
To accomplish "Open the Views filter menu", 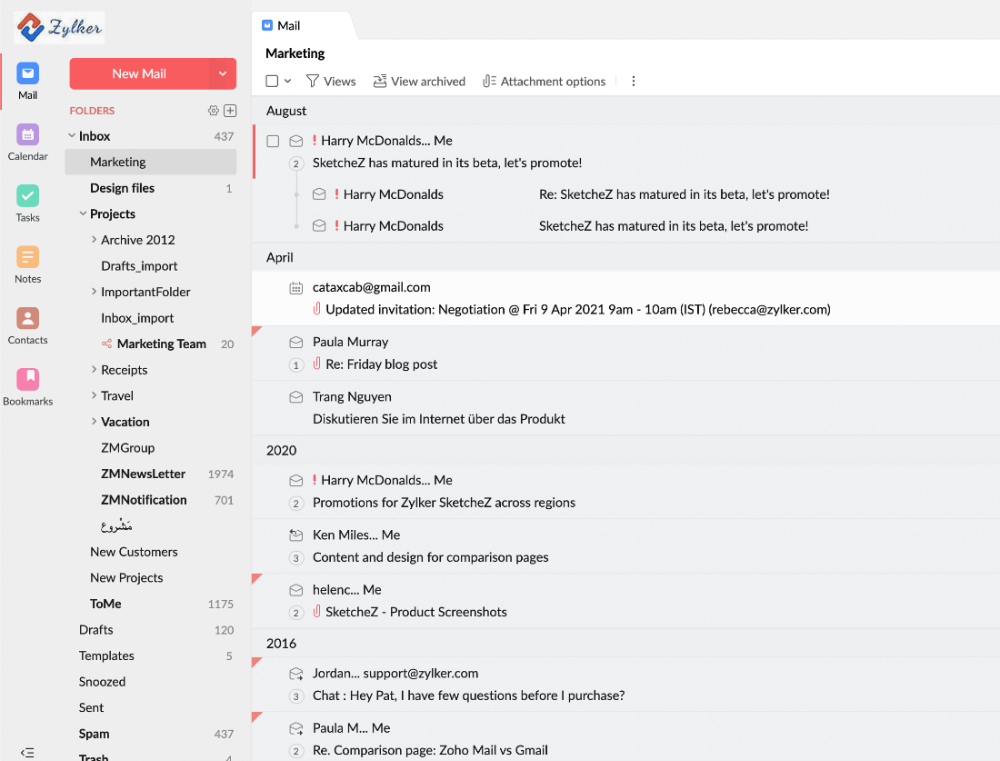I will pyautogui.click(x=330, y=81).
